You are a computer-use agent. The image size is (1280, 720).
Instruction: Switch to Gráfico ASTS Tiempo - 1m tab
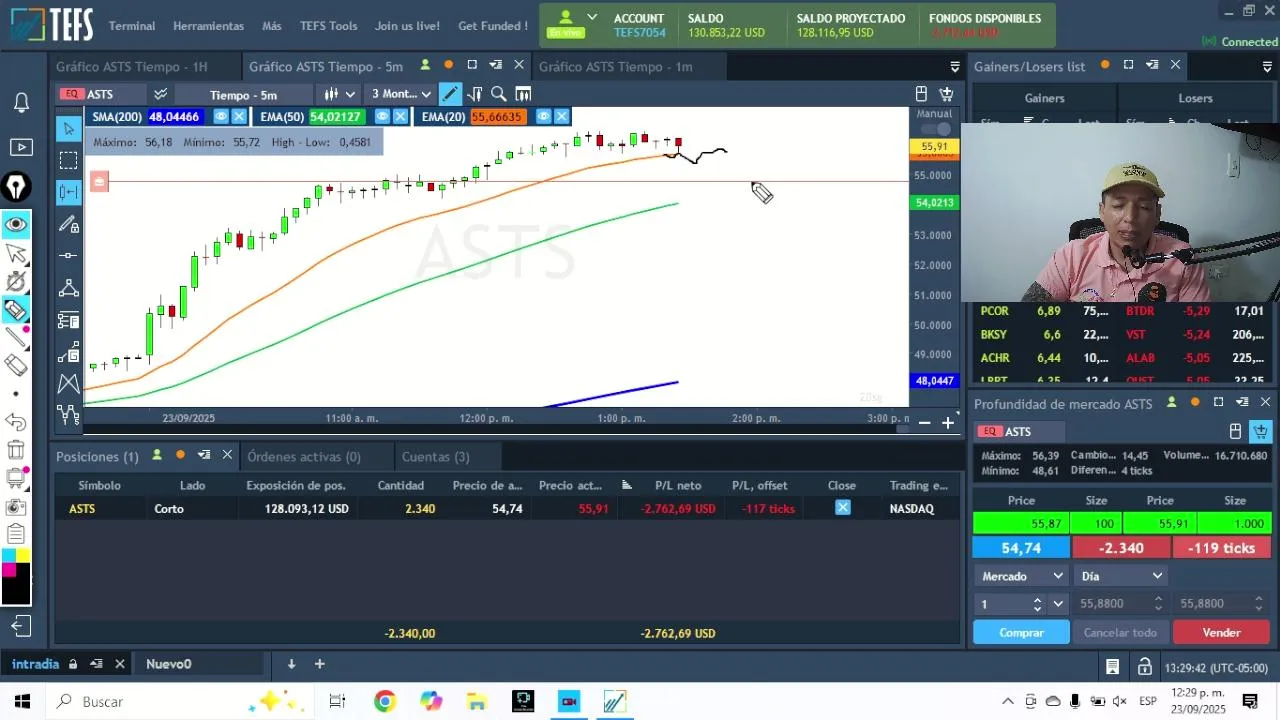point(616,67)
